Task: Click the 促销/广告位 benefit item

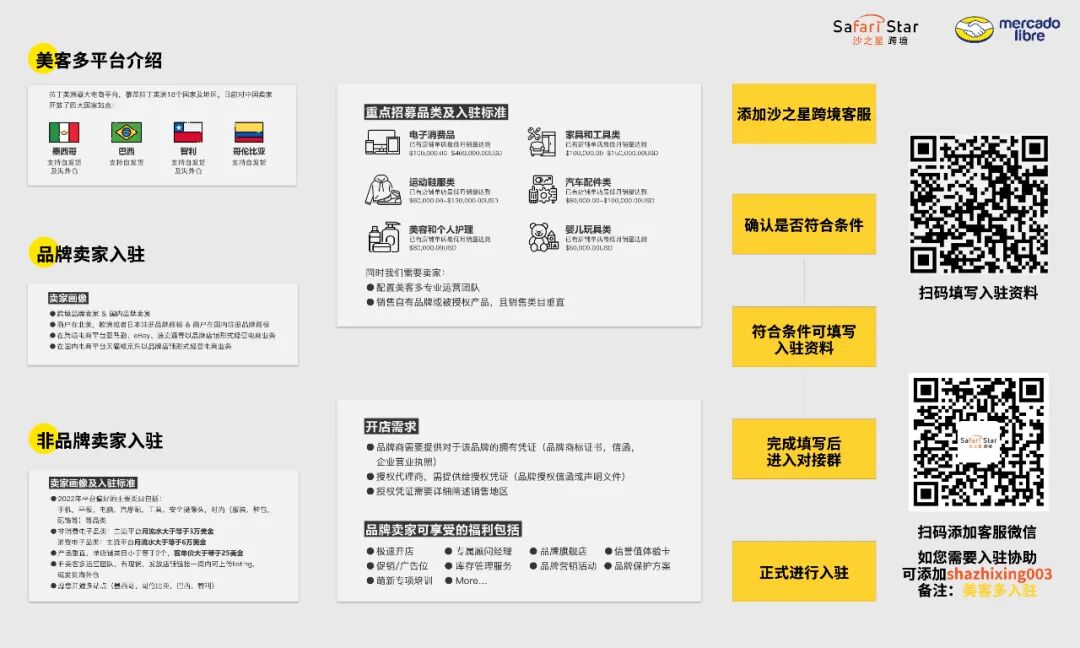Action: tap(397, 566)
